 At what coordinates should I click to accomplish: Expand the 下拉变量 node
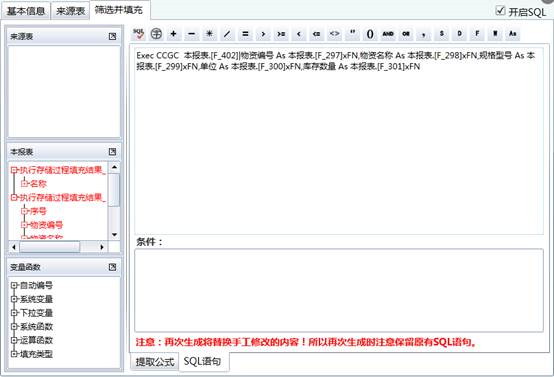coord(14,313)
